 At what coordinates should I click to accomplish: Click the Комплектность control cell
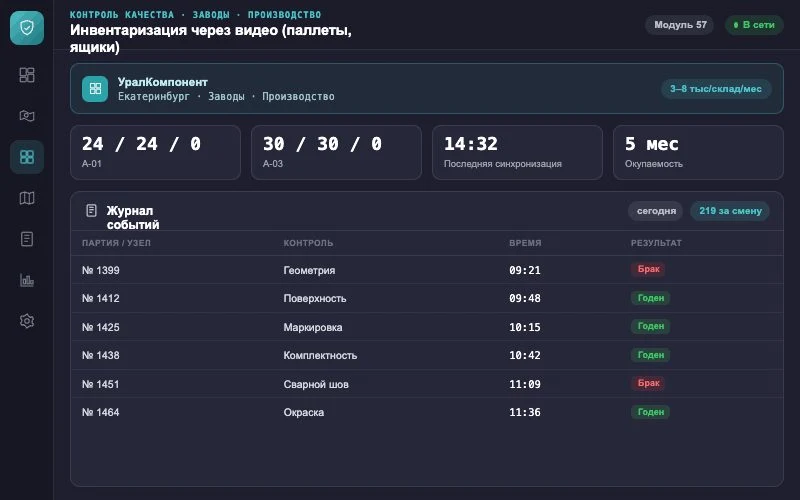[320, 356]
